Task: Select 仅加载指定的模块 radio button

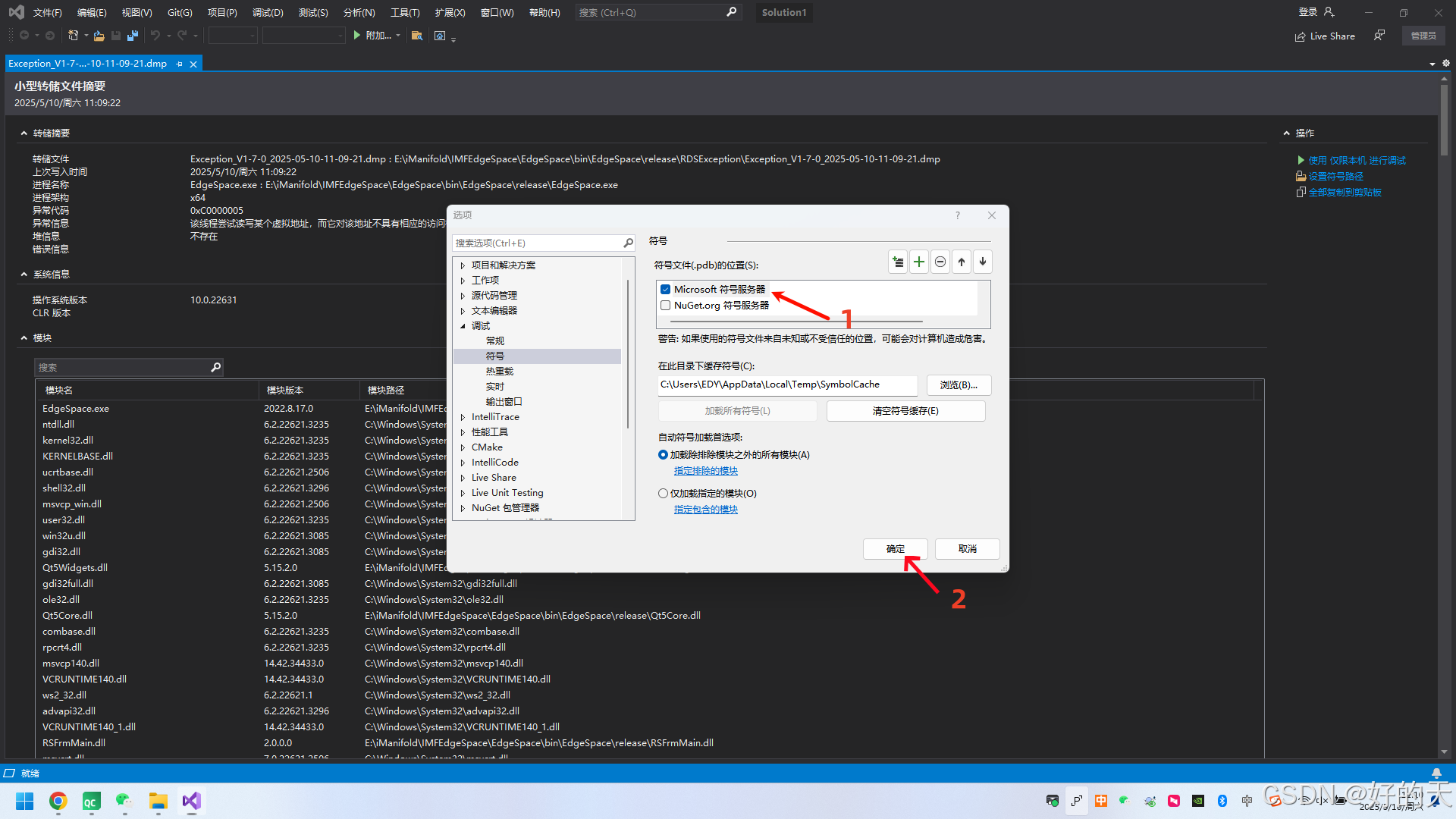Action: (x=663, y=493)
